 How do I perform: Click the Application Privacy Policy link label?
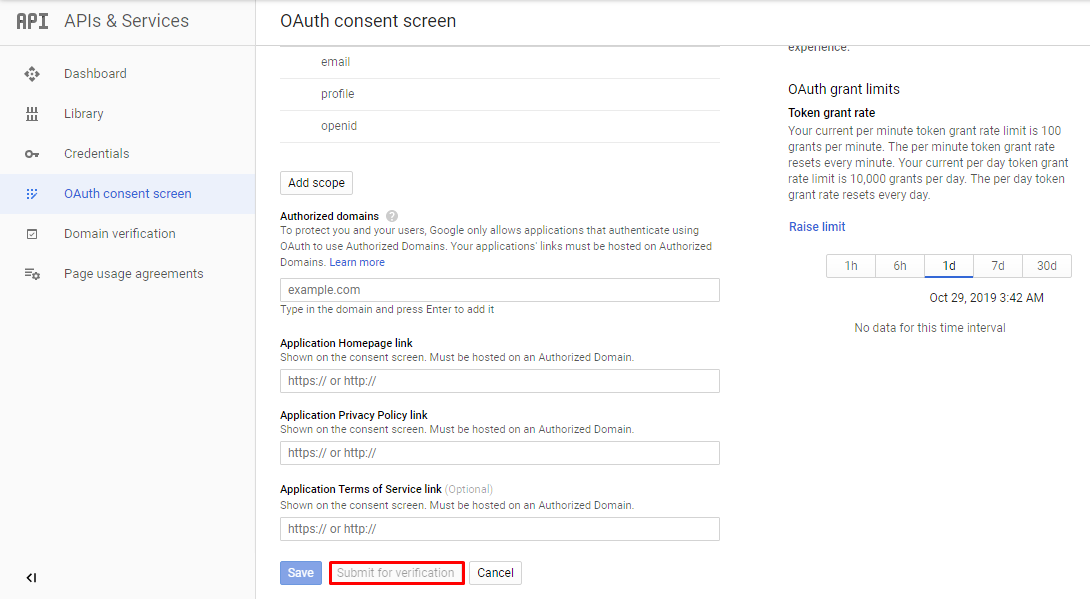click(x=354, y=415)
